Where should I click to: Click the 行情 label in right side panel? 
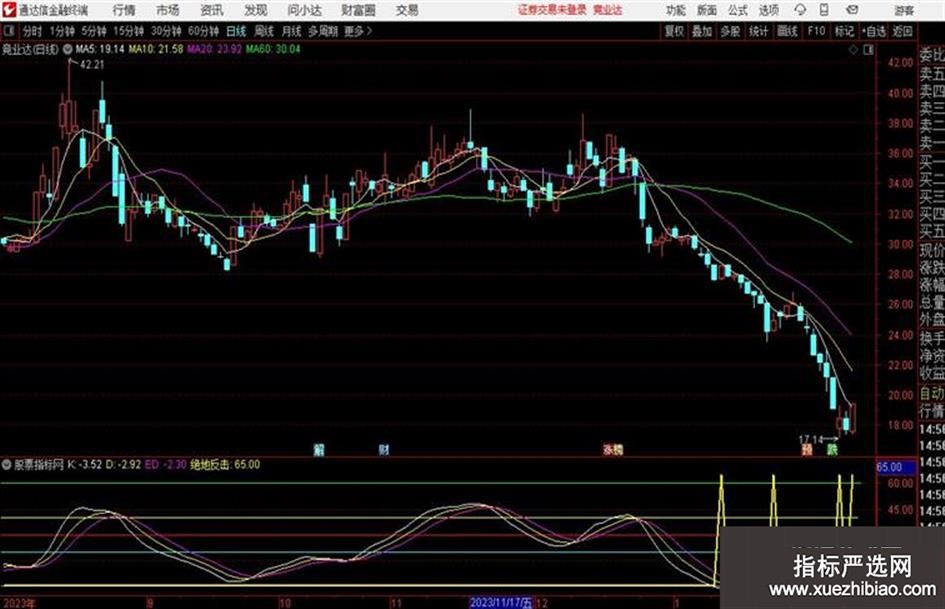point(932,411)
